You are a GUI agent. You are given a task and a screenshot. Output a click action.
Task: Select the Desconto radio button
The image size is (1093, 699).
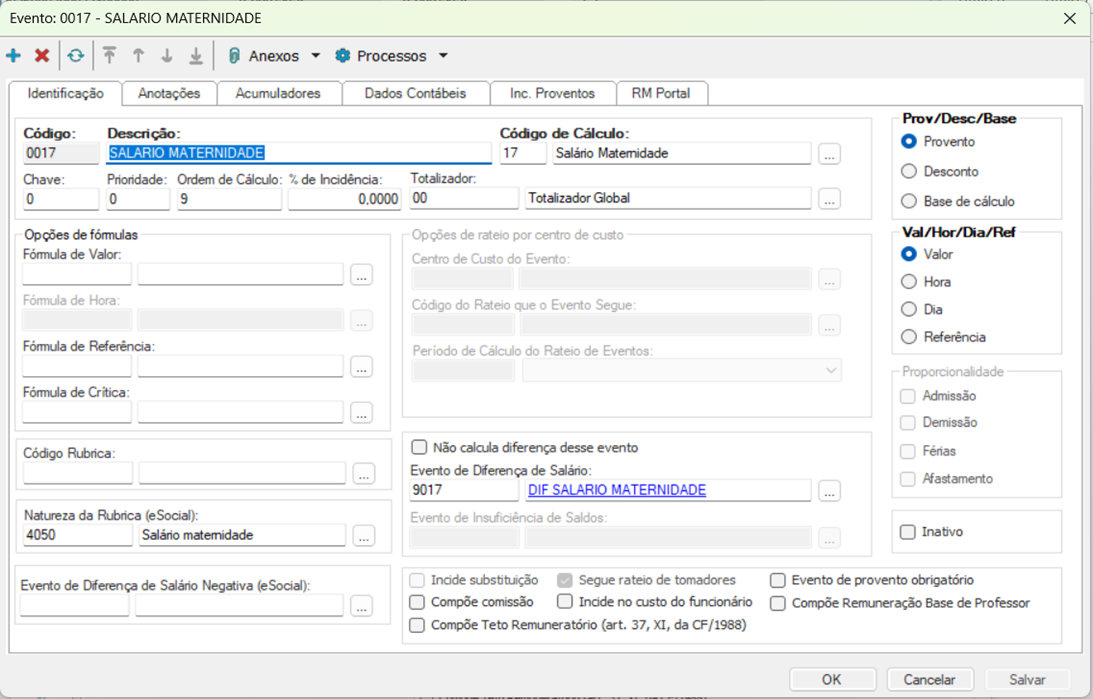tap(909, 172)
